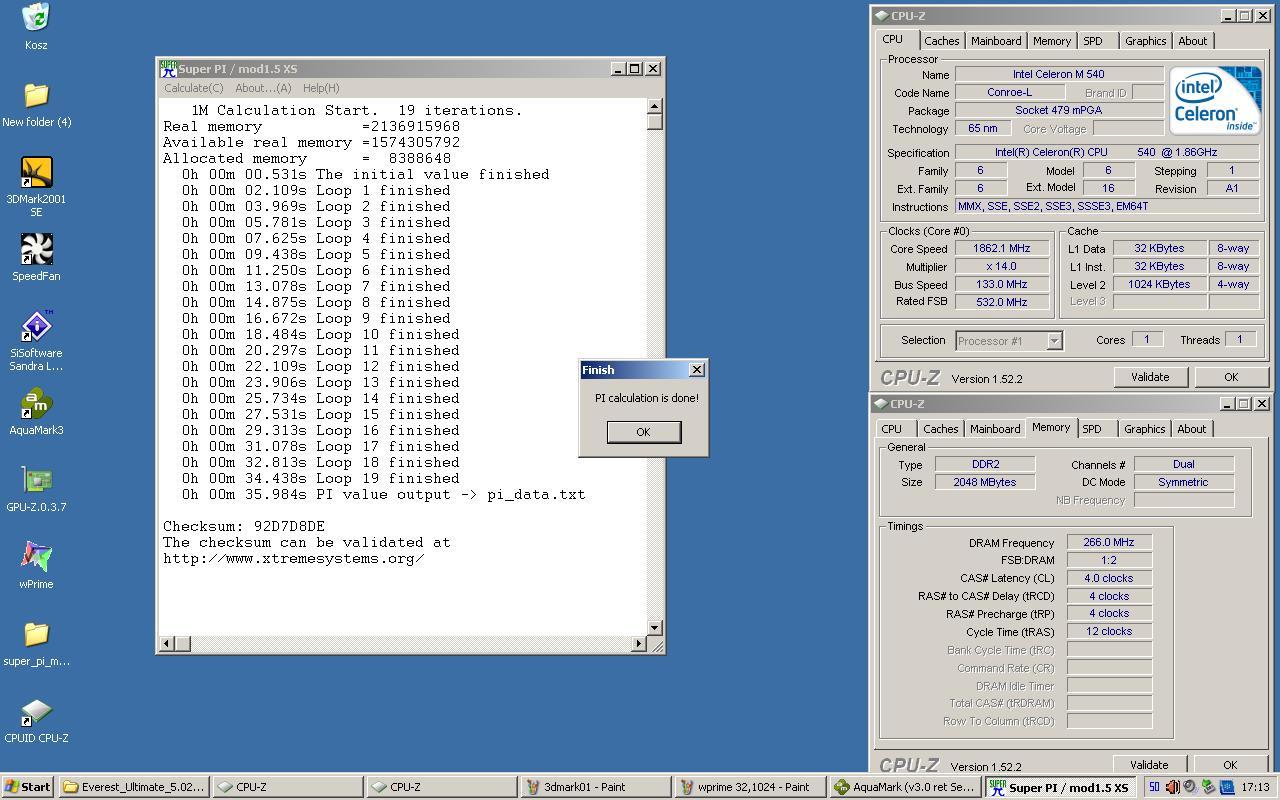Viewport: 1280px width, 800px height.
Task: Click the round grey tray icon
Action: pyautogui.click(x=1190, y=787)
